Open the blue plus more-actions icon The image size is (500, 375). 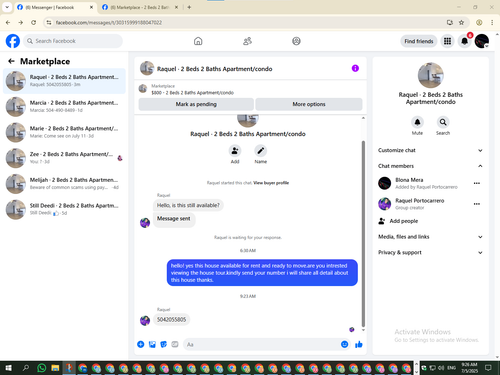point(141,344)
